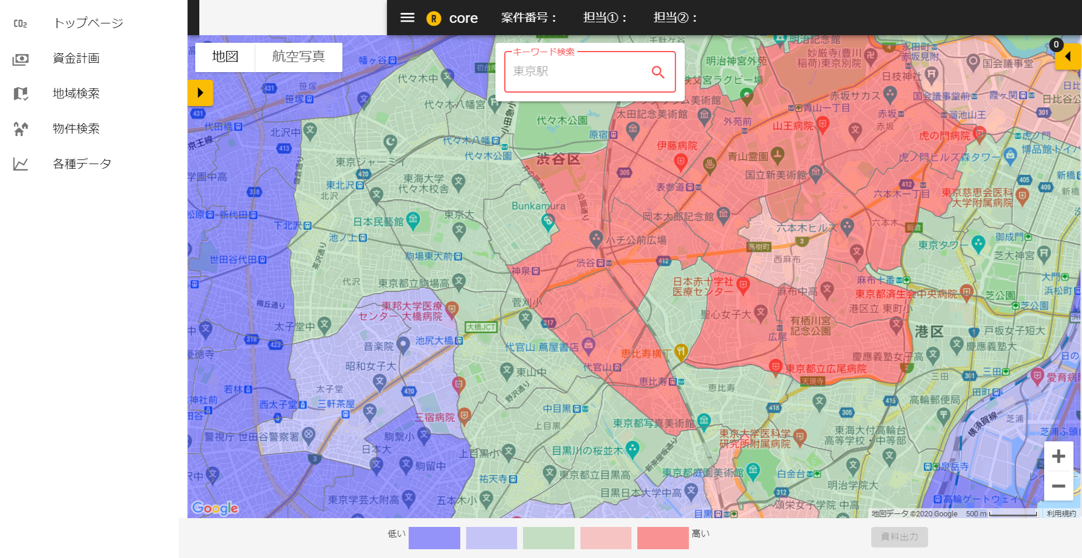
Task: Open 物件検索 in the sidebar
Action: click(x=76, y=128)
